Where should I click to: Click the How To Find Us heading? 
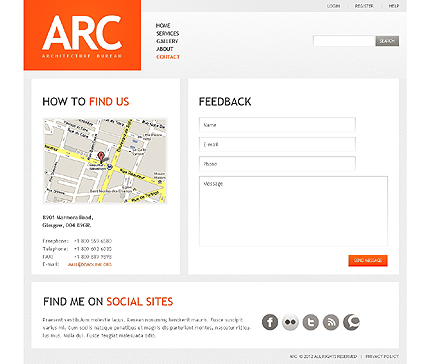tap(86, 102)
